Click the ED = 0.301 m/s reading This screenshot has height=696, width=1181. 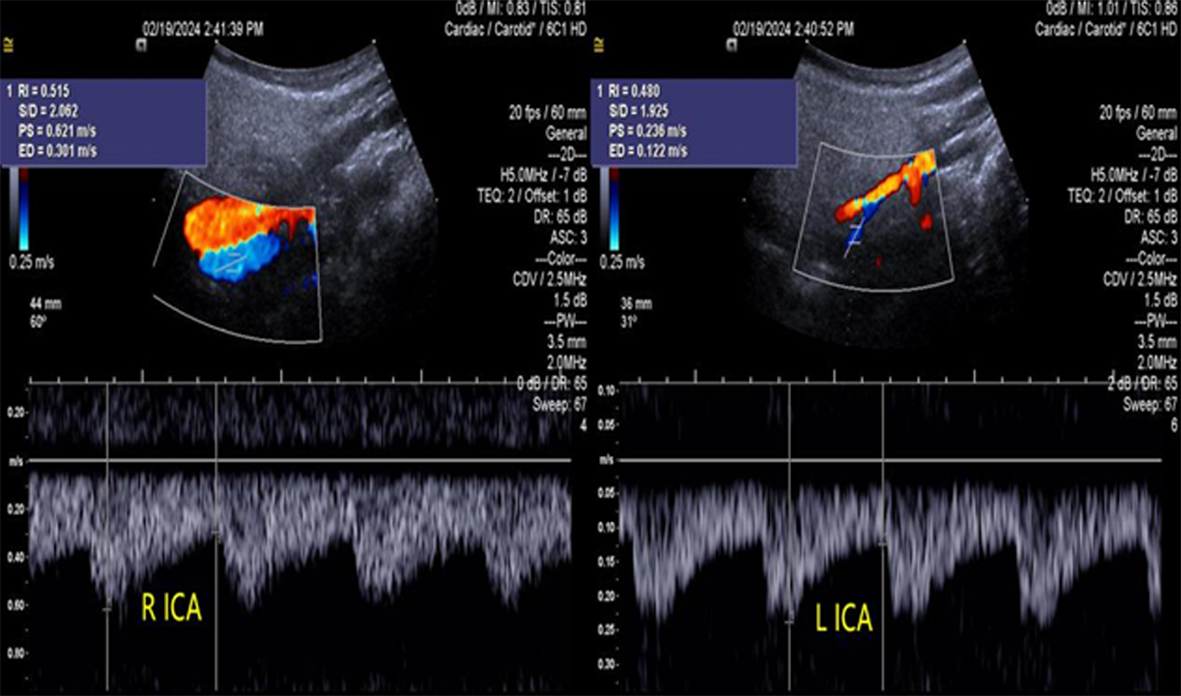tap(58, 151)
